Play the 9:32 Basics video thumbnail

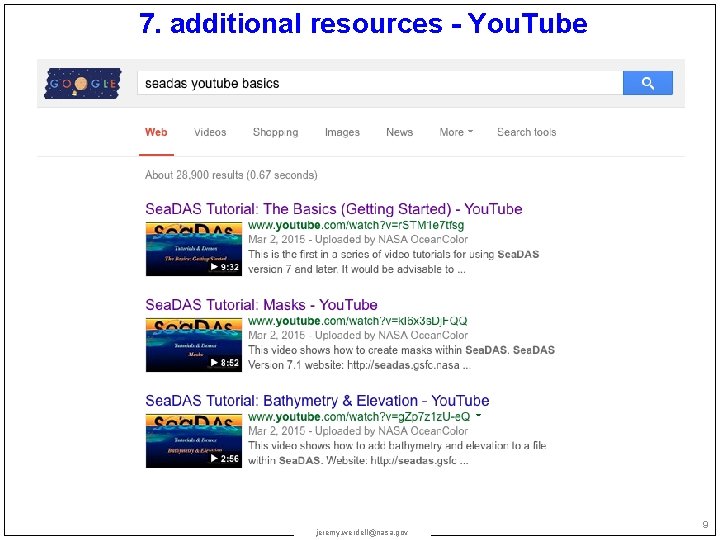pos(194,249)
